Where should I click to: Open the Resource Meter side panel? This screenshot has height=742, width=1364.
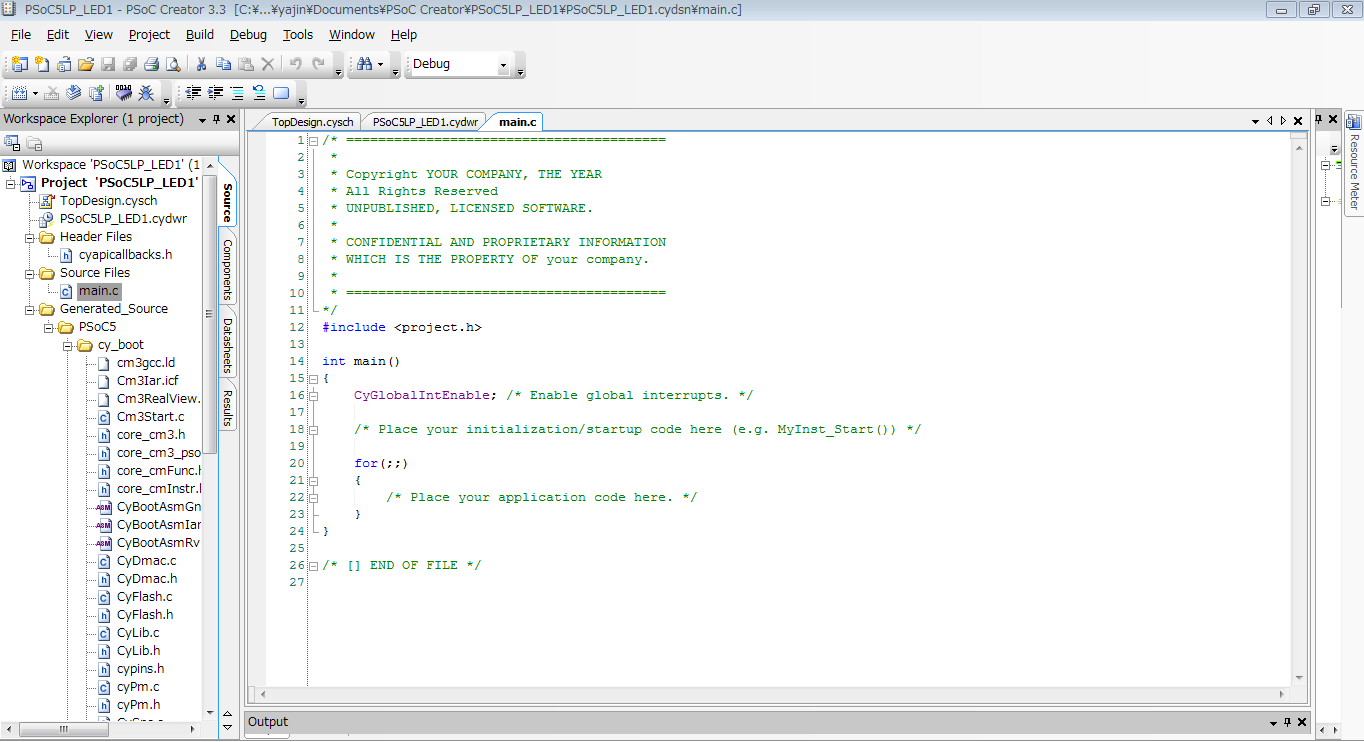click(x=1354, y=162)
